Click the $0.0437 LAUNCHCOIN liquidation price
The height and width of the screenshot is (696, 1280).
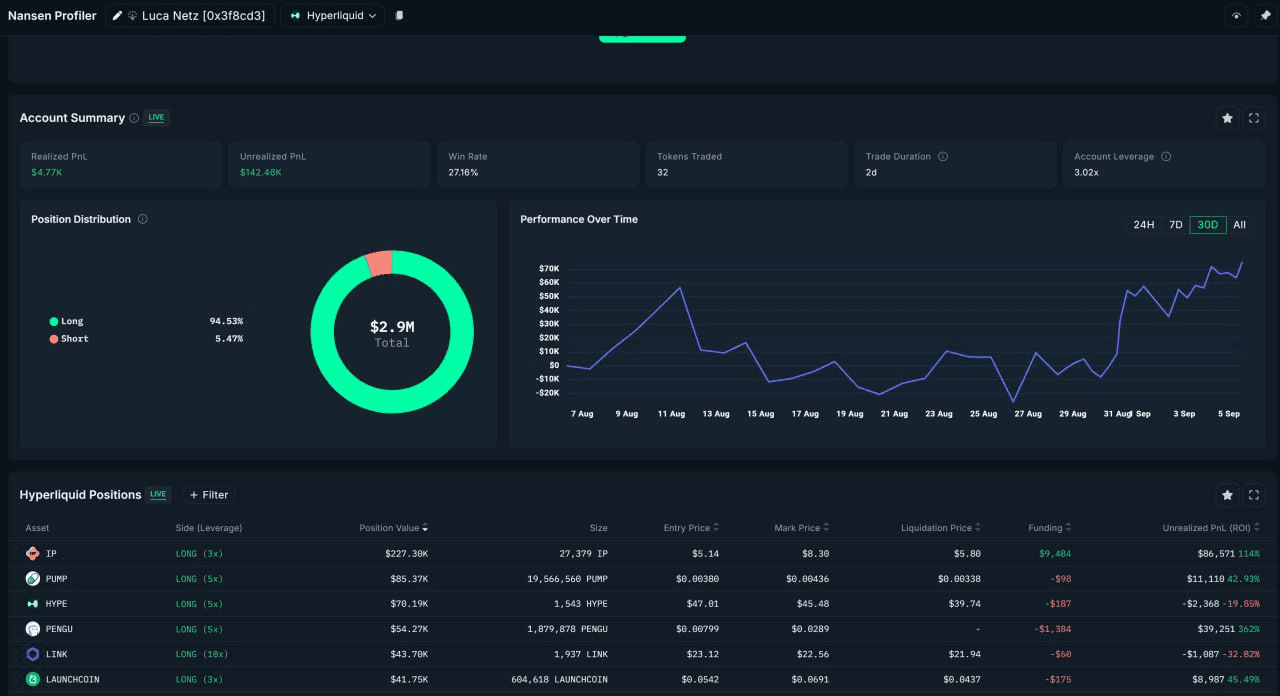point(961,679)
